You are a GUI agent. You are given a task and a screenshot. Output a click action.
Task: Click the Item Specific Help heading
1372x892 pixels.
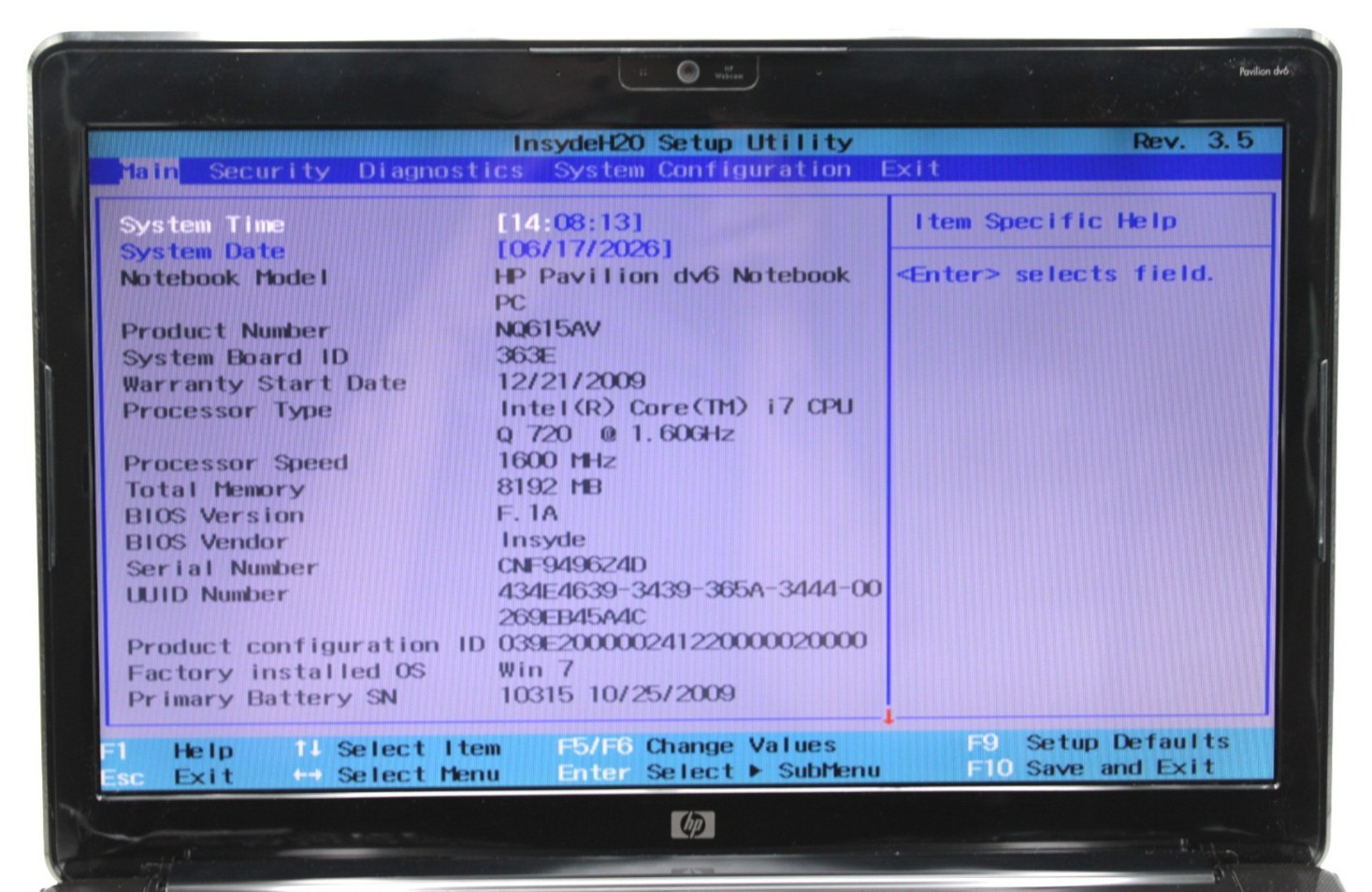pyautogui.click(x=1045, y=222)
